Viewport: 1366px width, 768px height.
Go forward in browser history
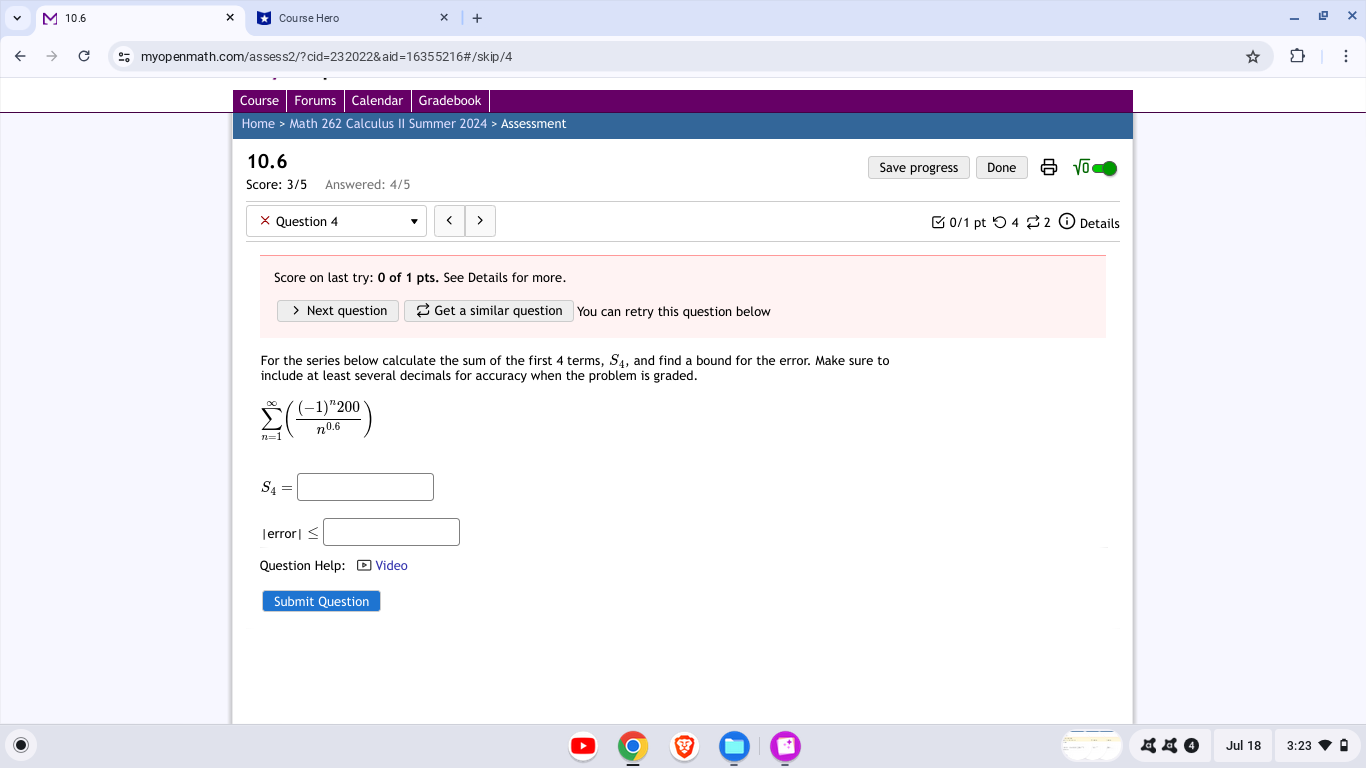[52, 56]
